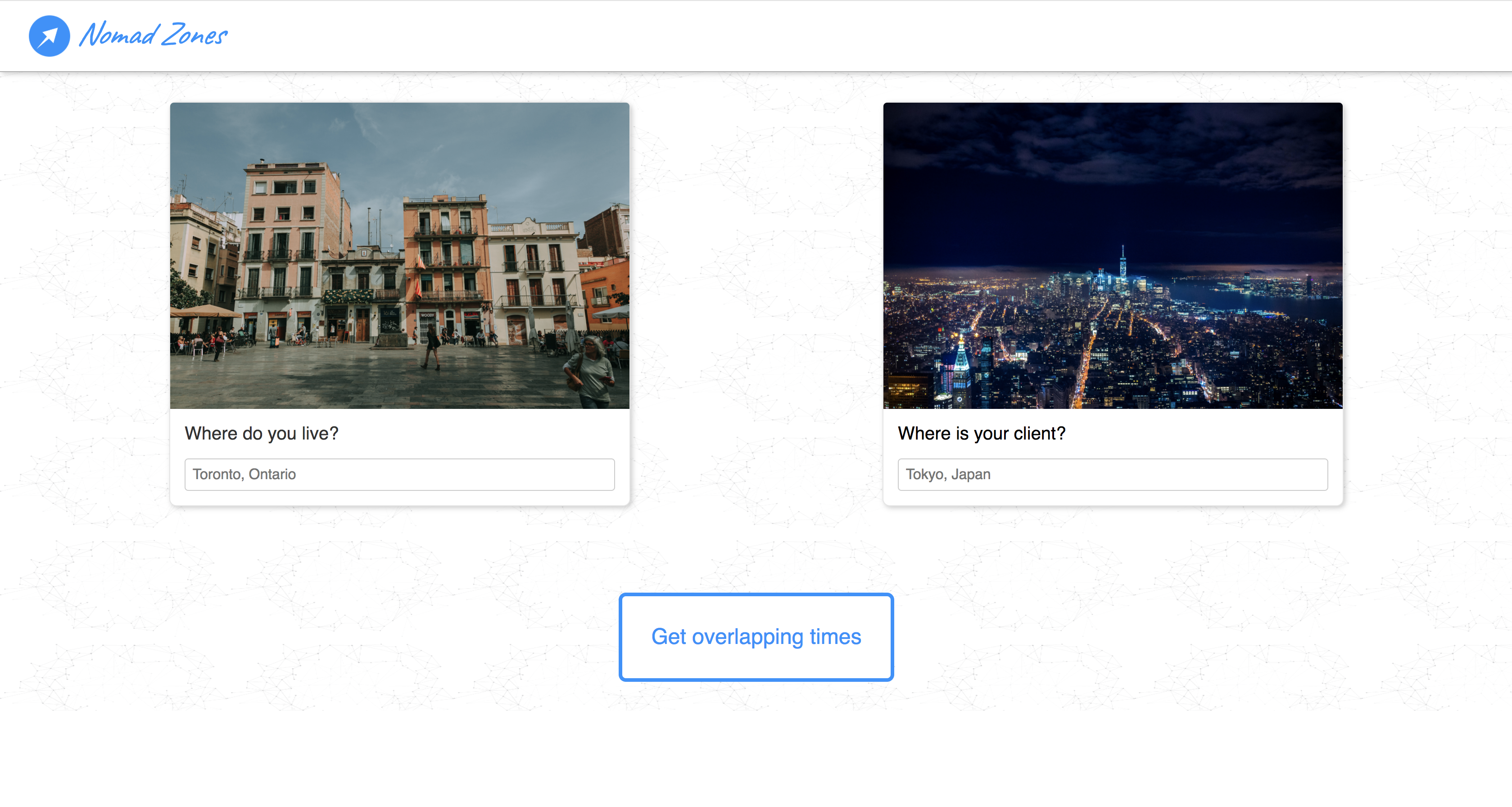Click the night skyline photo
1512x807 pixels.
click(1112, 255)
